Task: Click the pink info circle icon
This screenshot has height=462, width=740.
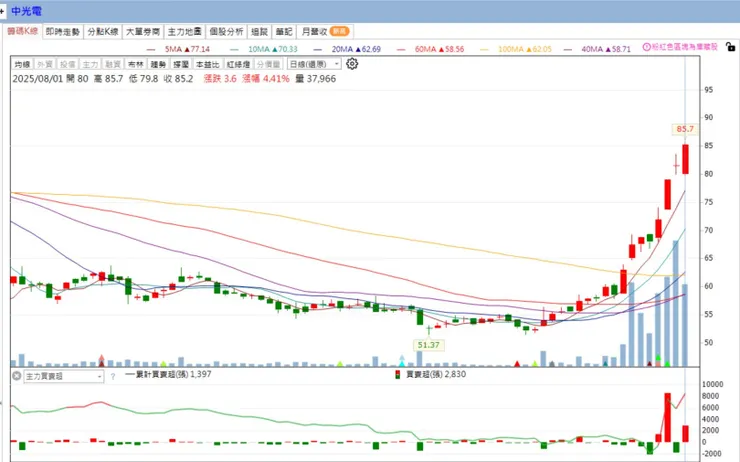Action: [x=647, y=47]
